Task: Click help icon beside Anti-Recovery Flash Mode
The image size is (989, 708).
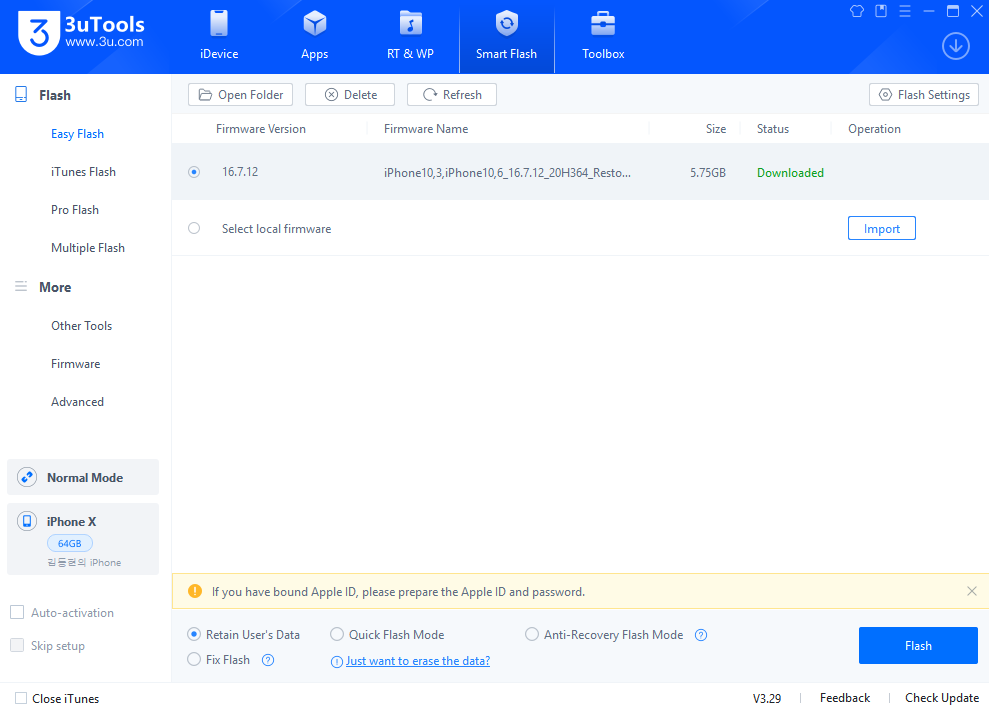Action: coord(701,635)
